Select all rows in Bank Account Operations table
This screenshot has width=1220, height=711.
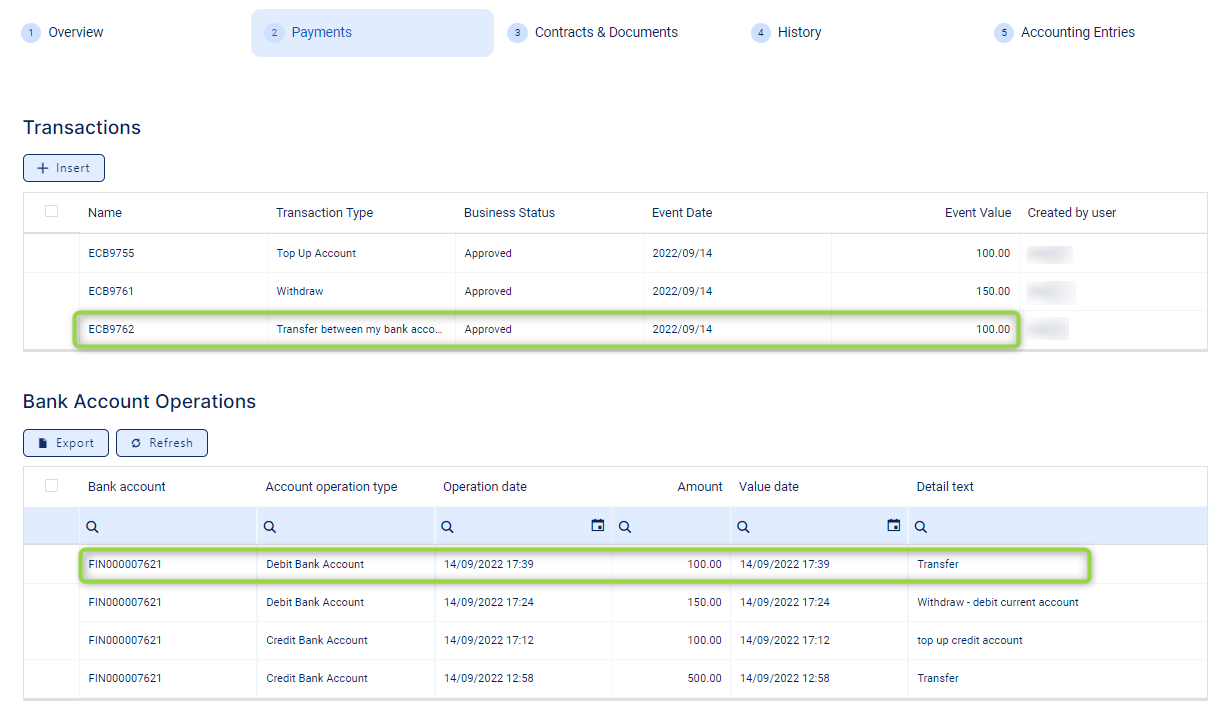(x=52, y=486)
